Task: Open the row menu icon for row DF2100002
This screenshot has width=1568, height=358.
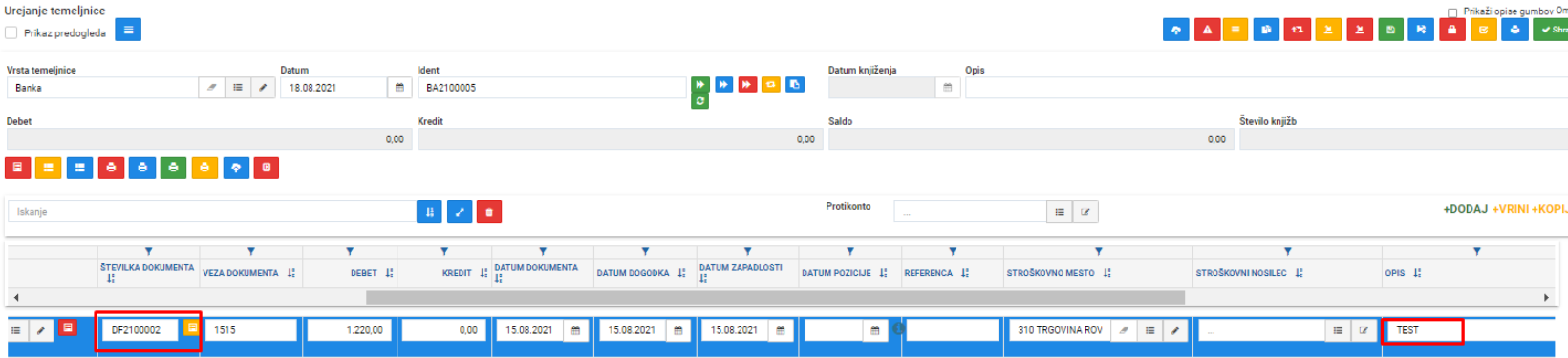Action: tap(16, 330)
